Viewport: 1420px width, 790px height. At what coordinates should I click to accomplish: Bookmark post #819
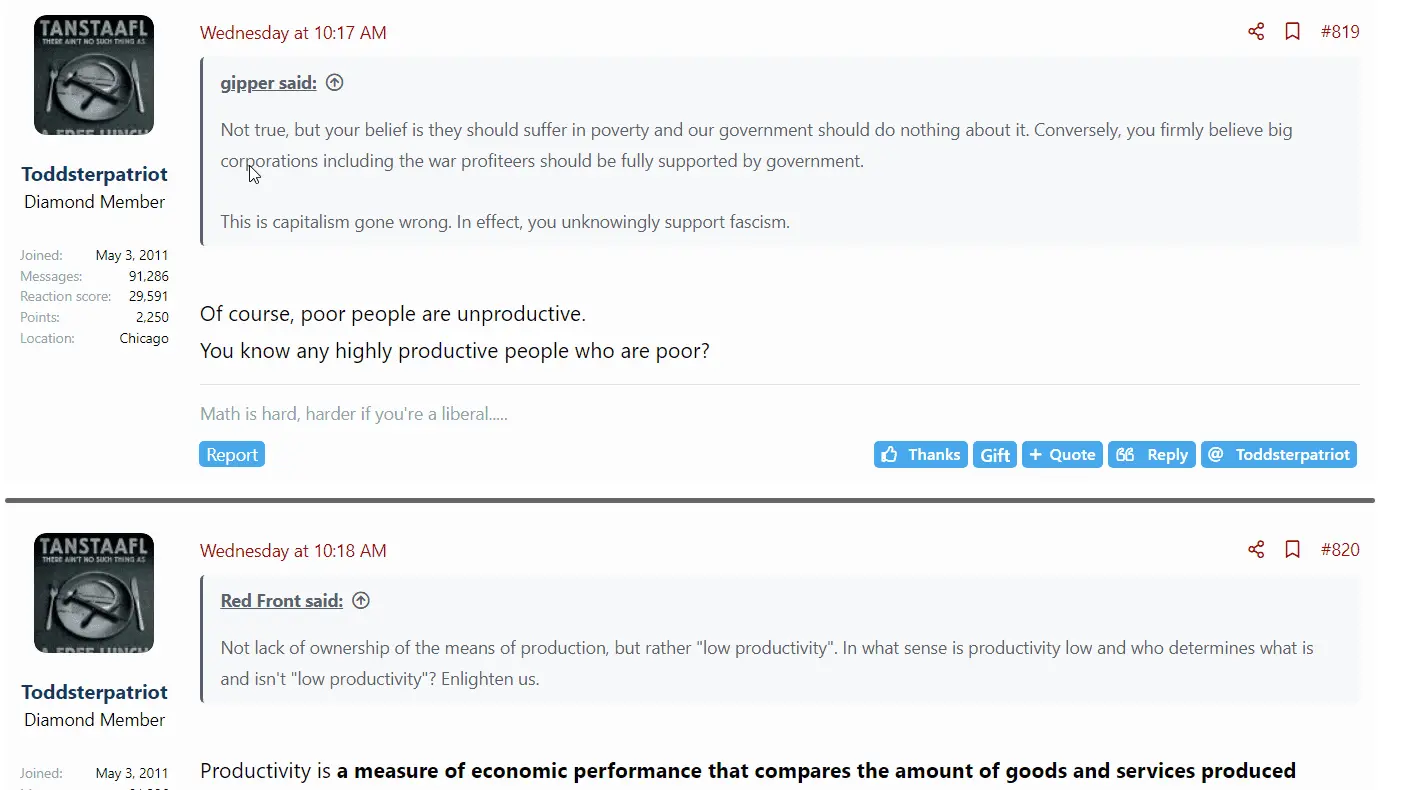[1292, 32]
